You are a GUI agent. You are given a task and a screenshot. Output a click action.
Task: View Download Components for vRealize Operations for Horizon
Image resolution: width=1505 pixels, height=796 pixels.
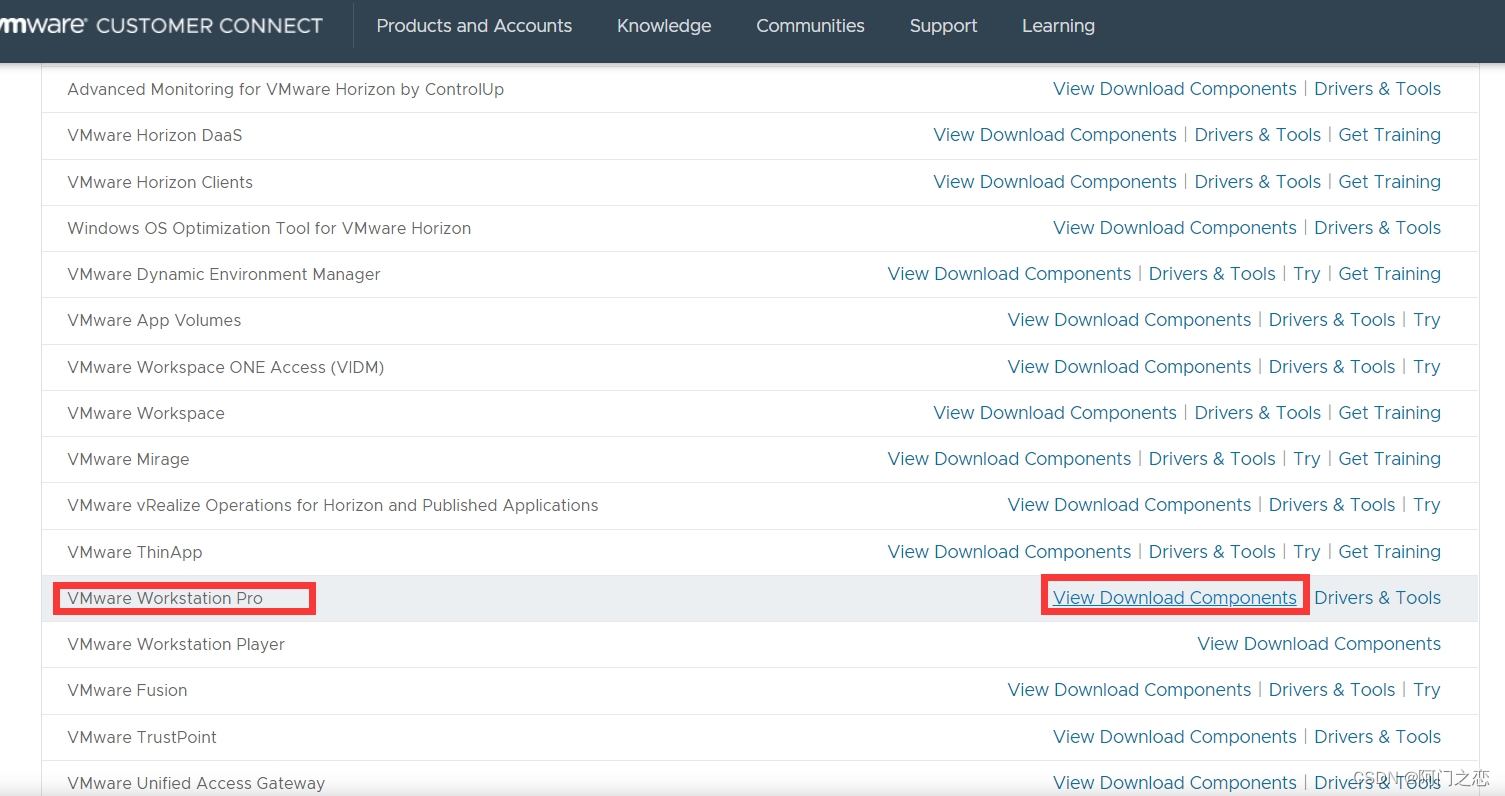(1129, 505)
